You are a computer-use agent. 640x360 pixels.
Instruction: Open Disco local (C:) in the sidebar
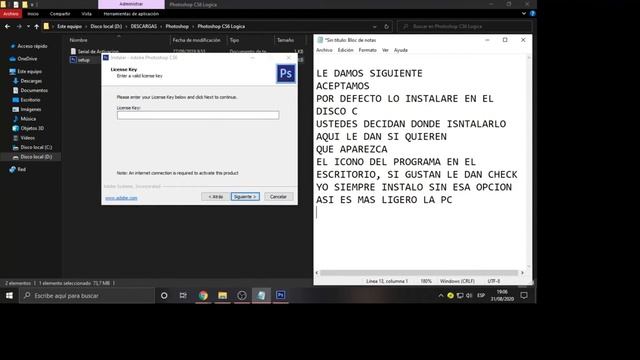pyautogui.click(x=36, y=147)
